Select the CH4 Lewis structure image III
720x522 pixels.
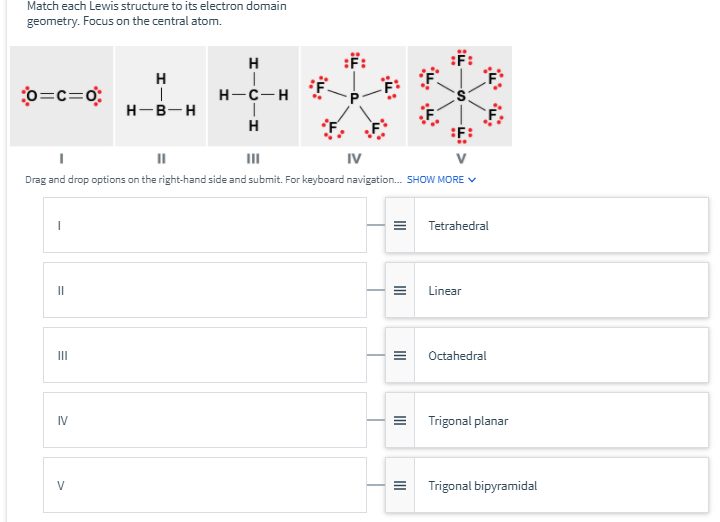click(253, 96)
